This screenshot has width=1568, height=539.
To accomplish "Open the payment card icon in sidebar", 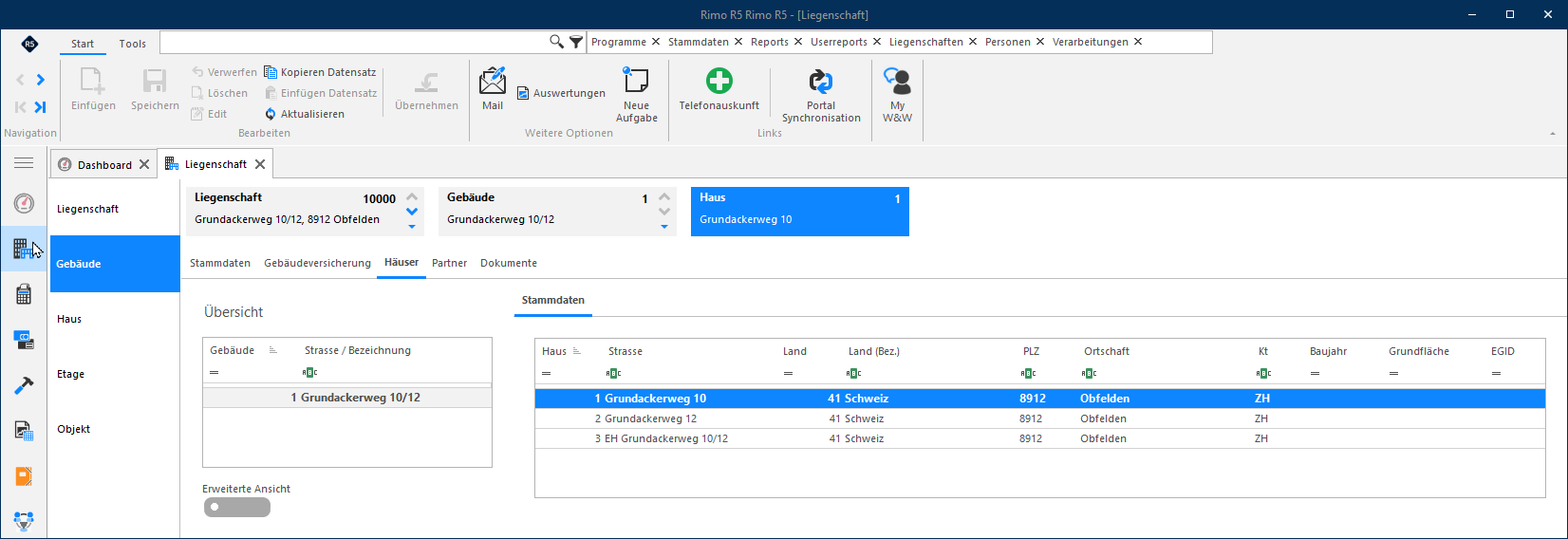I will coord(24,340).
